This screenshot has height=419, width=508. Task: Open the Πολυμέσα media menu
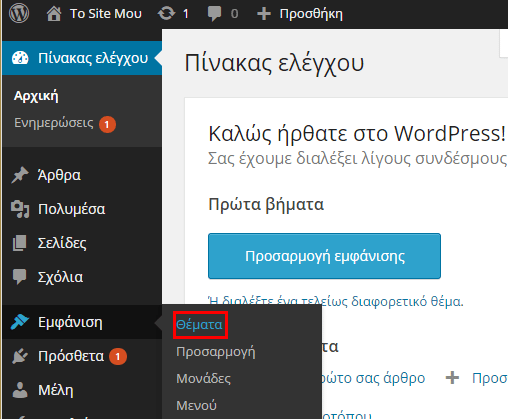coord(72,209)
